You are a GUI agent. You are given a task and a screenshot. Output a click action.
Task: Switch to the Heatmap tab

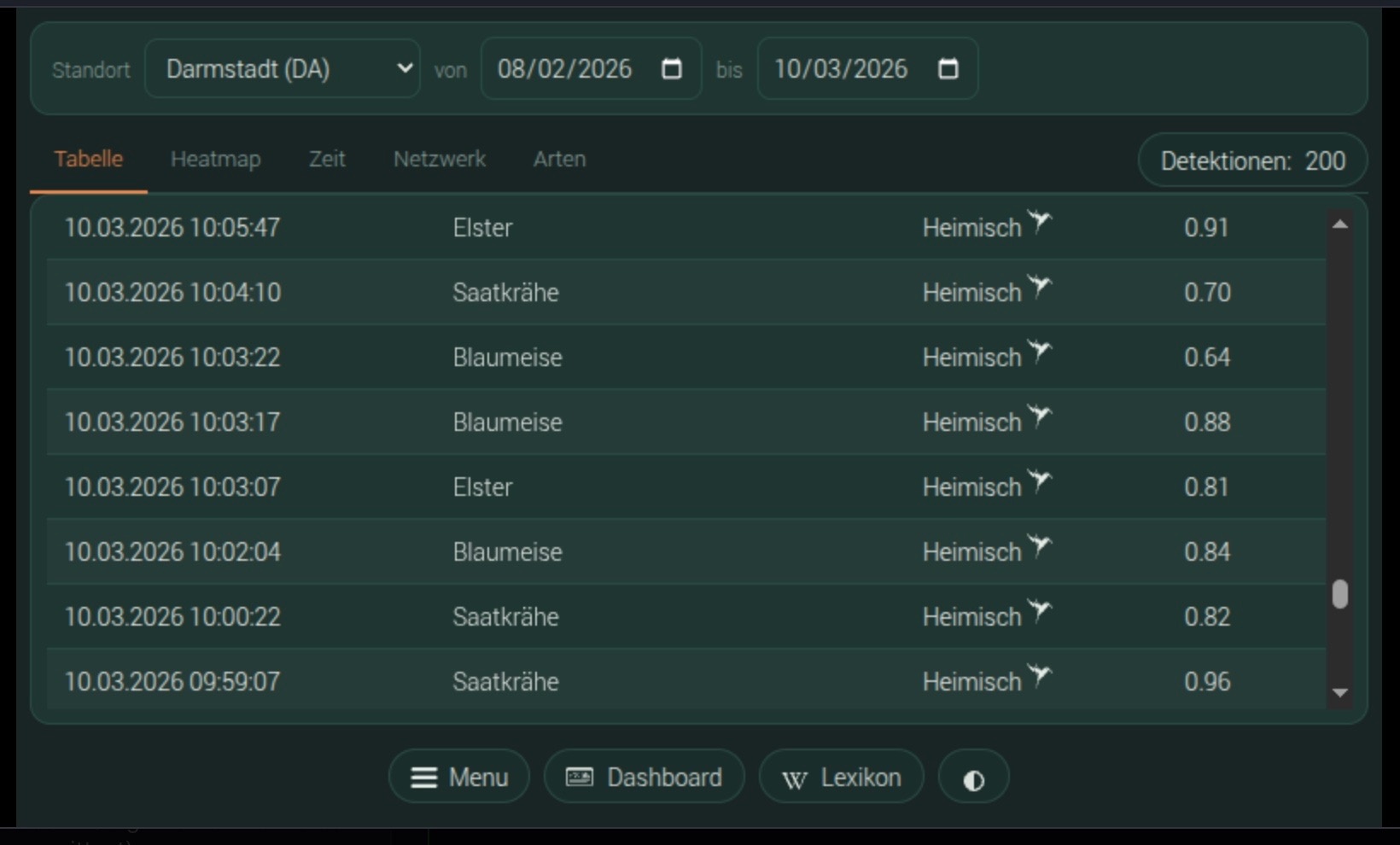[x=215, y=160]
